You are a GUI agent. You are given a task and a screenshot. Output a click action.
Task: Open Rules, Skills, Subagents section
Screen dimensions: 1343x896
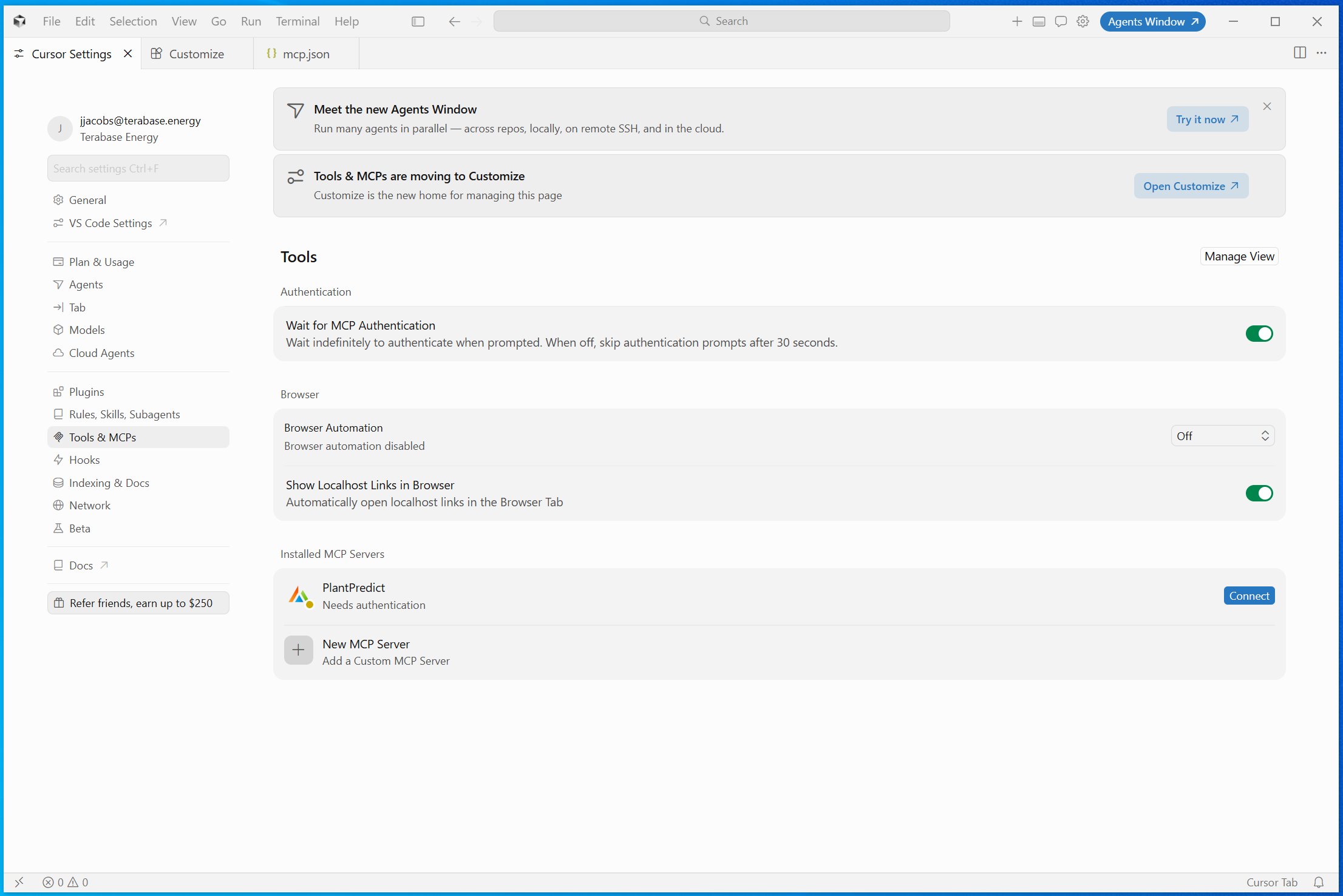point(138,414)
